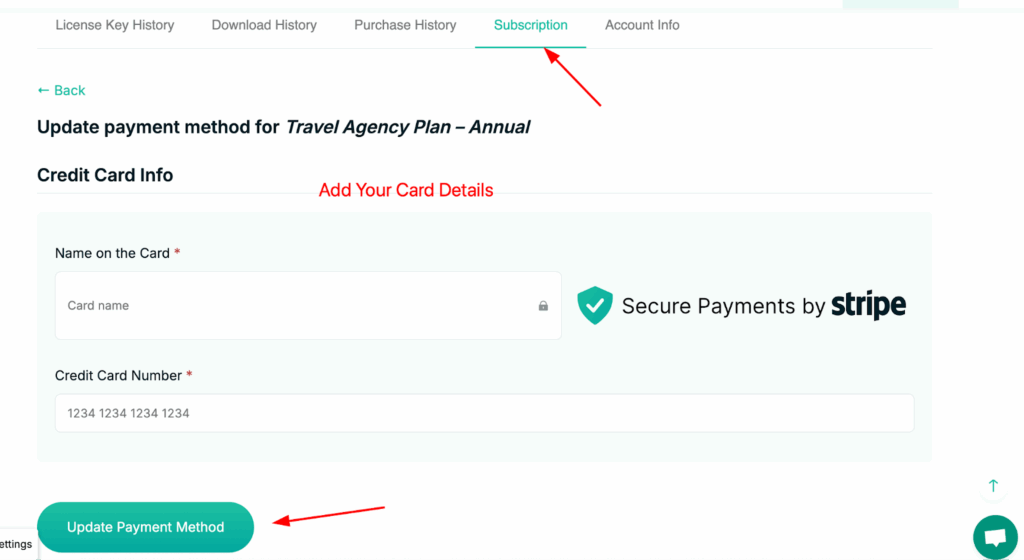Viewport: 1024px width, 560px height.
Task: Open the live chat bubble widget
Action: point(994,538)
